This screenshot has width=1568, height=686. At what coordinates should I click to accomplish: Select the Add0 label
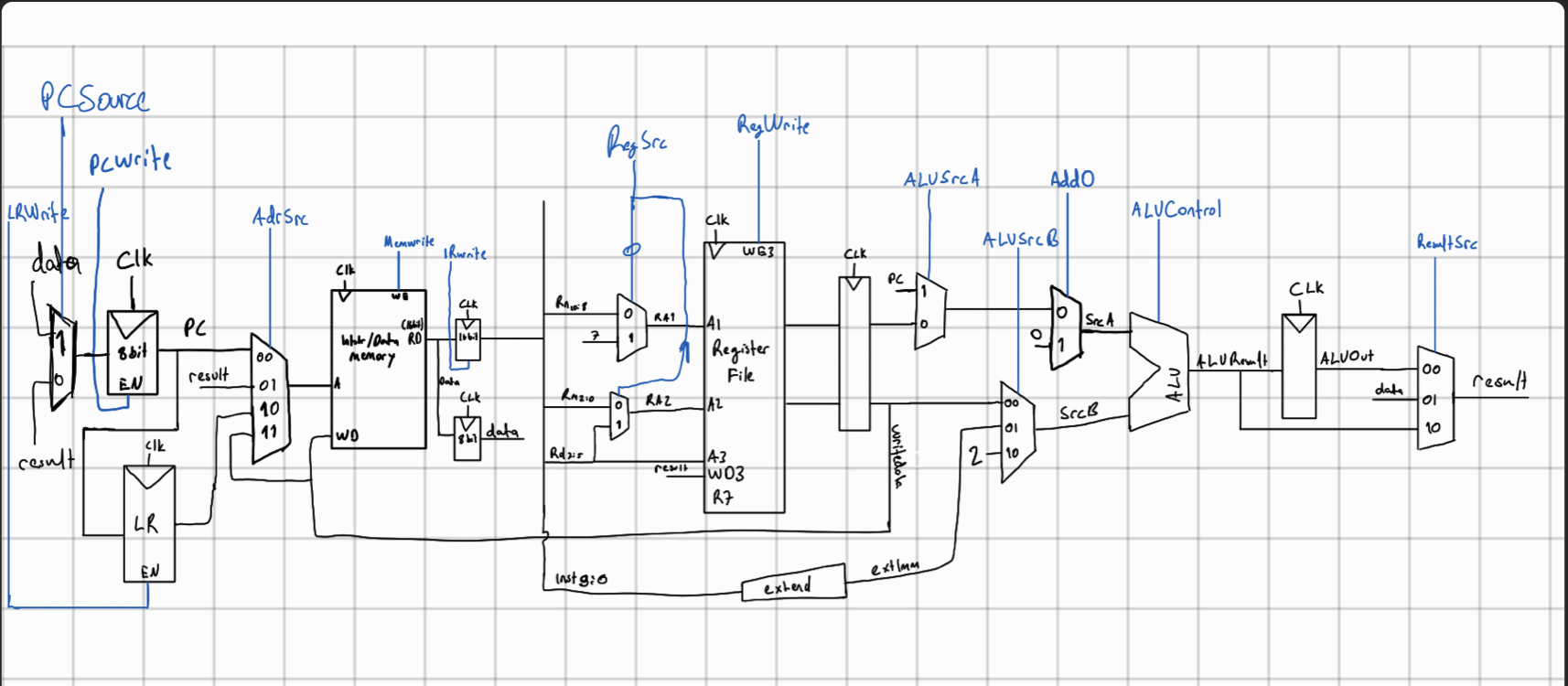point(1072,178)
